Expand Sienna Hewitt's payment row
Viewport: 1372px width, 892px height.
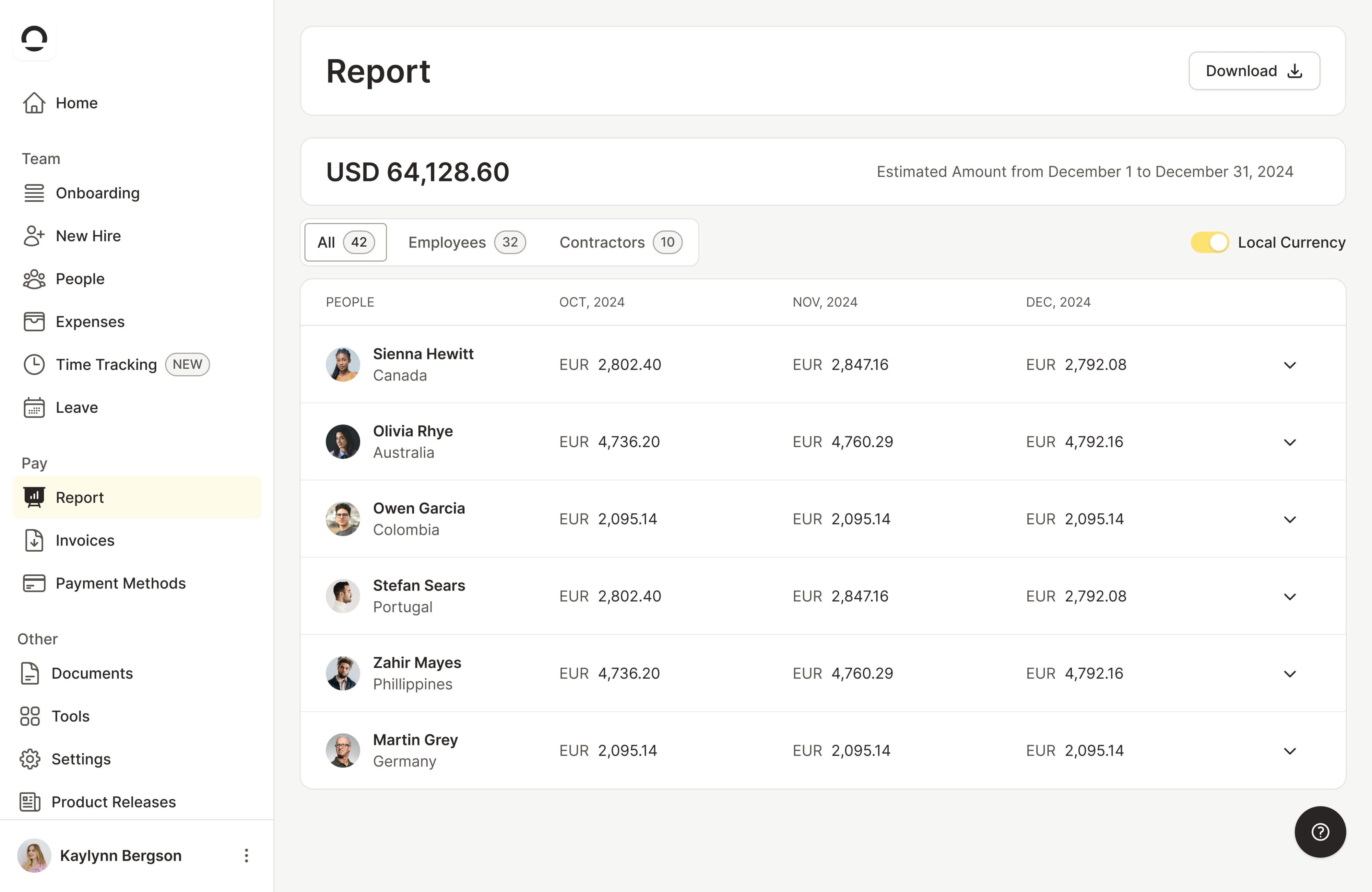(1290, 365)
